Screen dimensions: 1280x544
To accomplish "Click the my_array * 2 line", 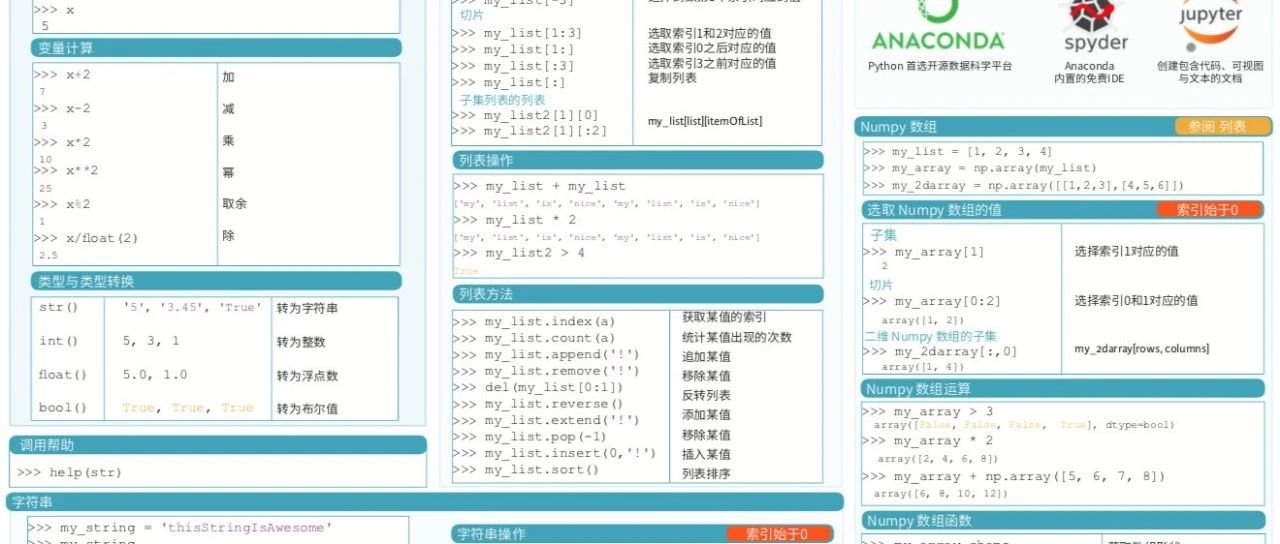I will click(927, 441).
